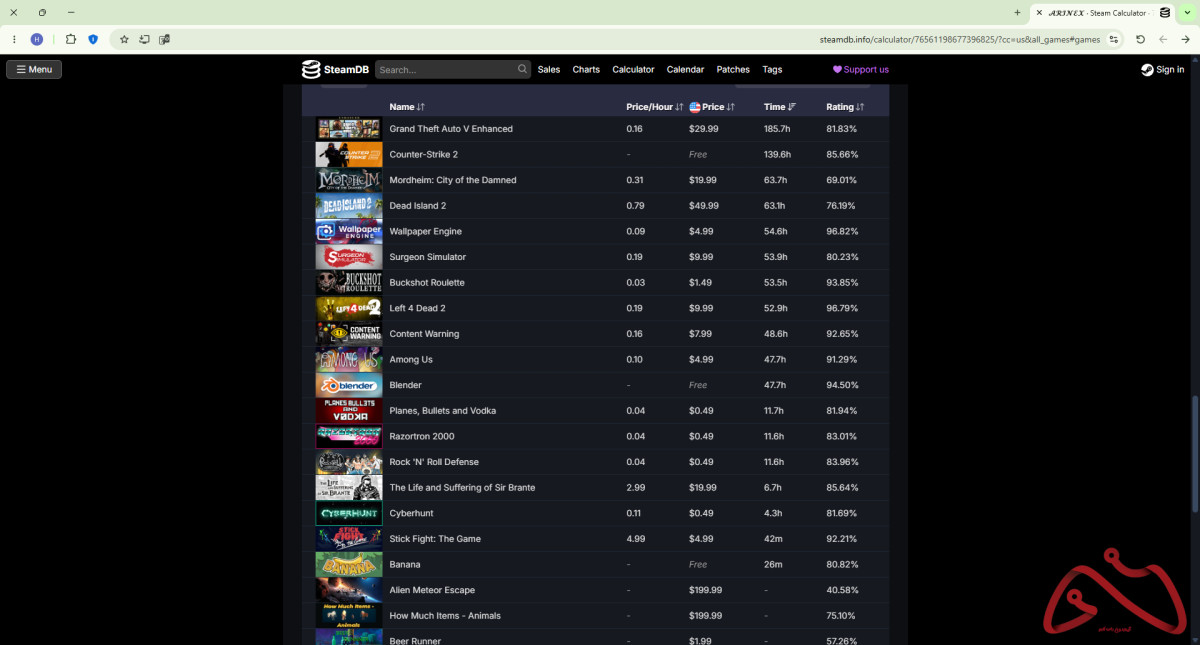
Task: Open the Content Warning link
Action: pyautogui.click(x=424, y=334)
